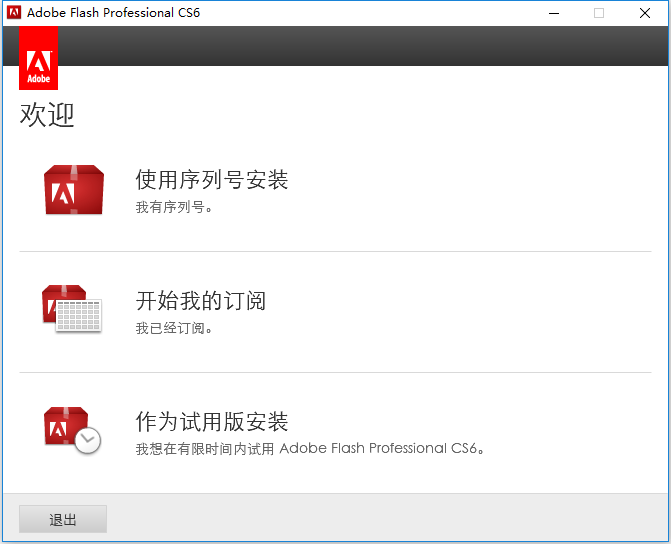The height and width of the screenshot is (544, 671).
Task: Click the gray footer bar beside 退出
Action: pos(380,519)
